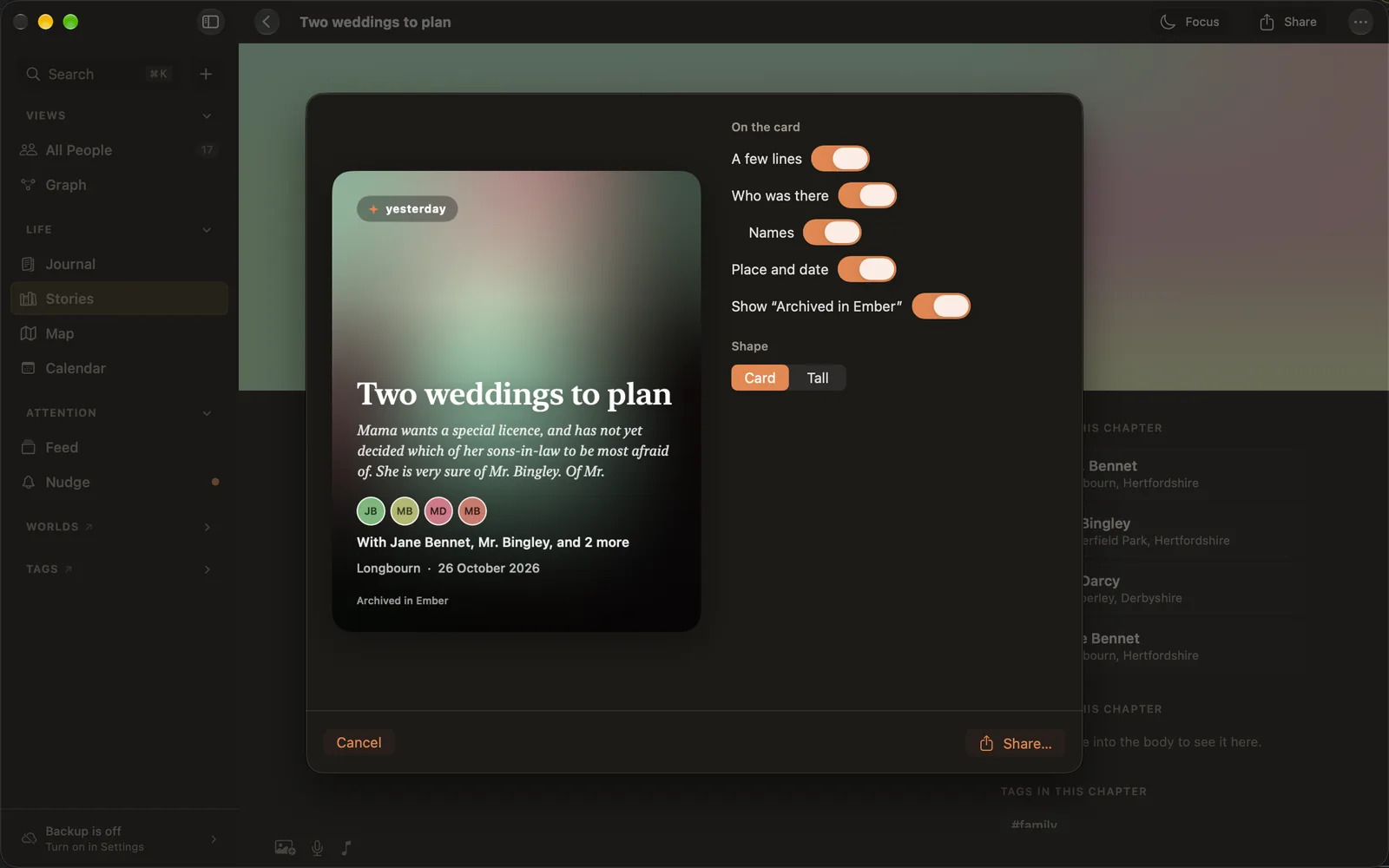Click the JB avatar on the card
1389x868 pixels.
tap(371, 511)
